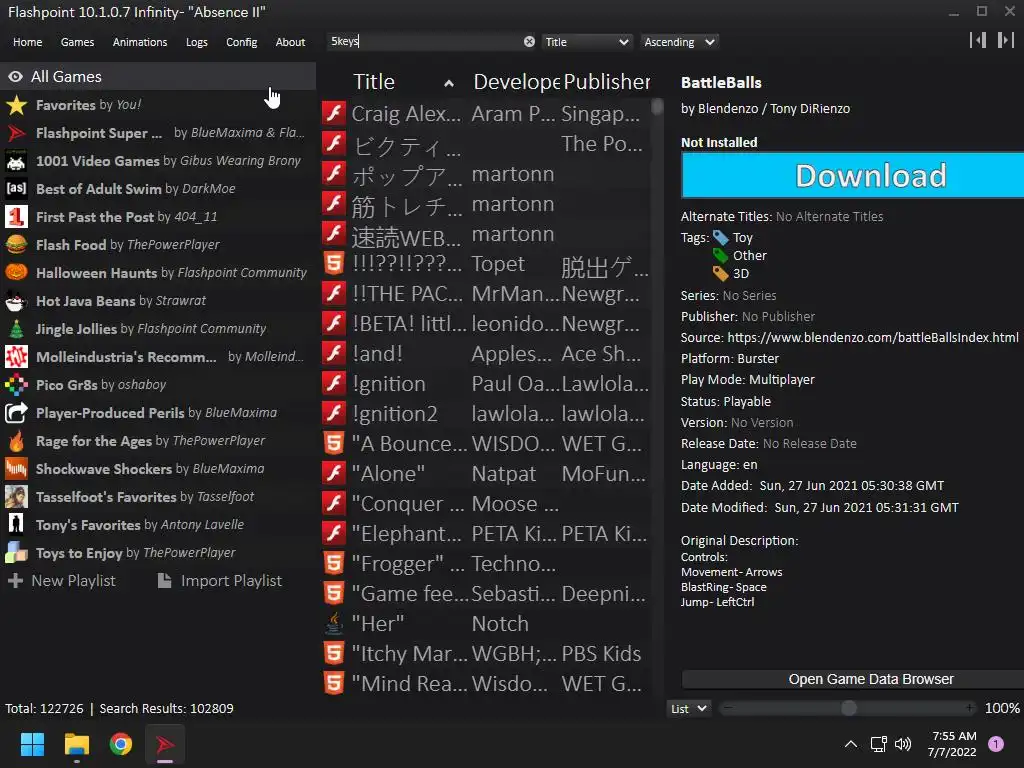Click Open Game Data Browser button
1024x768 pixels.
click(x=853, y=679)
